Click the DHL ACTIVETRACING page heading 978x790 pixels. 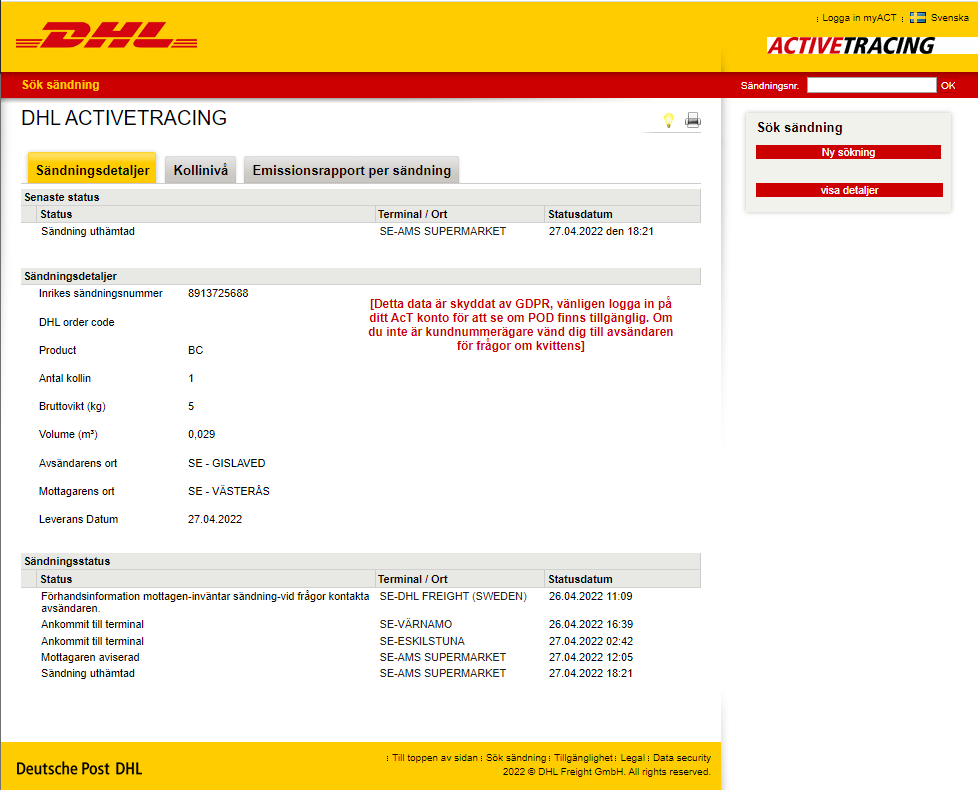(124, 118)
